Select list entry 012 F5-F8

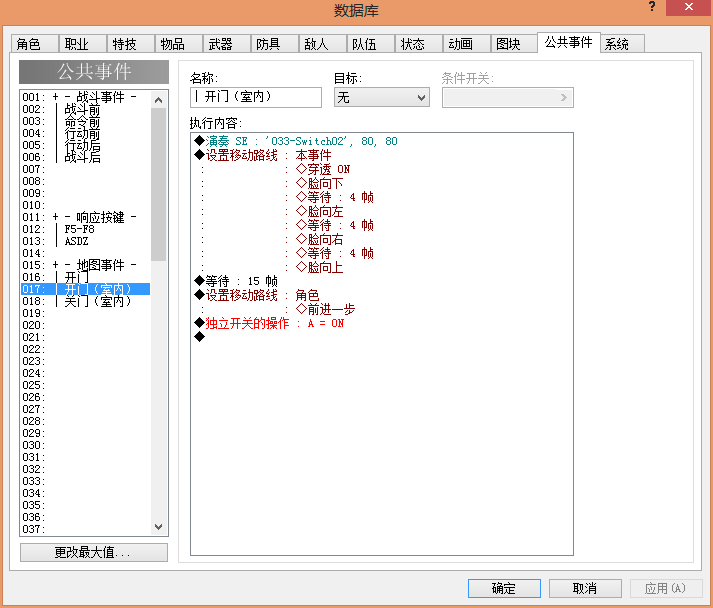(x=85, y=229)
